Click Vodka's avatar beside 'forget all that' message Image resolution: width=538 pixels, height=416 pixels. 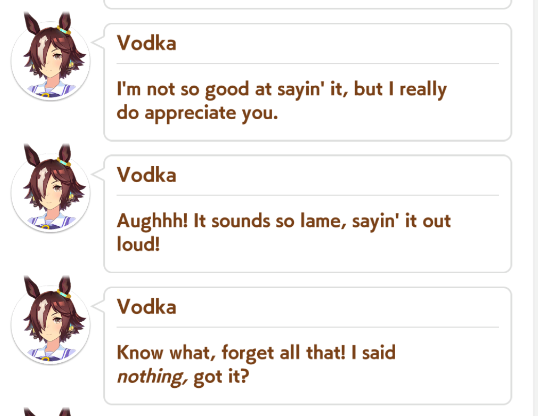coord(51,320)
